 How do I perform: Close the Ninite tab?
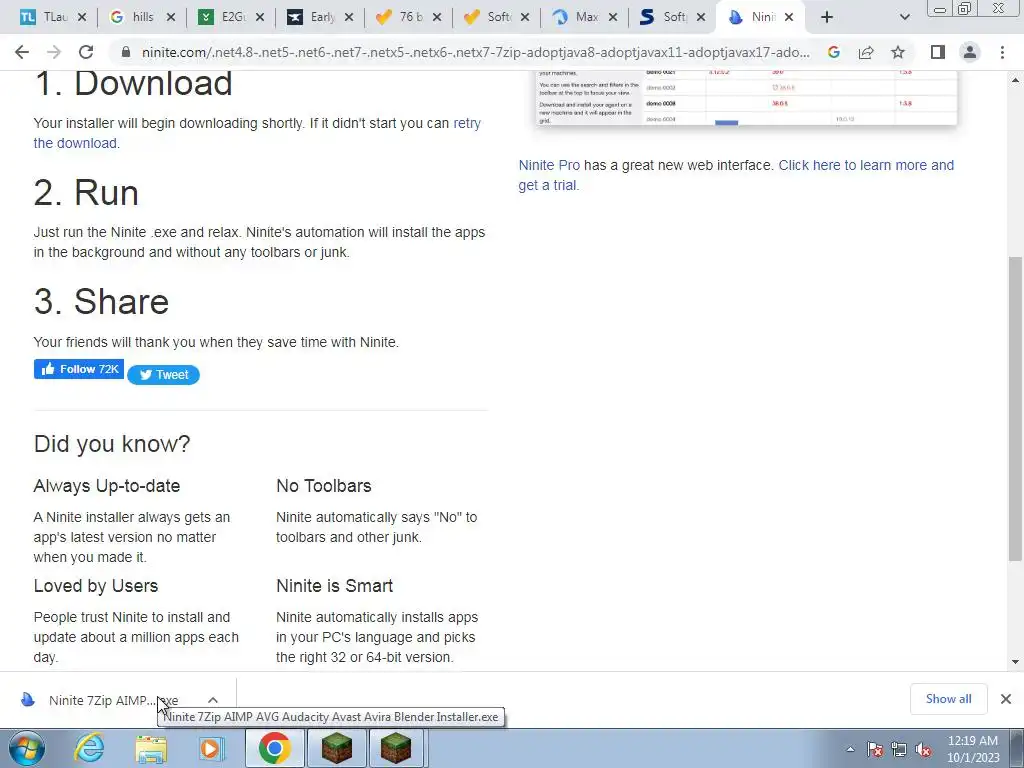click(x=789, y=18)
